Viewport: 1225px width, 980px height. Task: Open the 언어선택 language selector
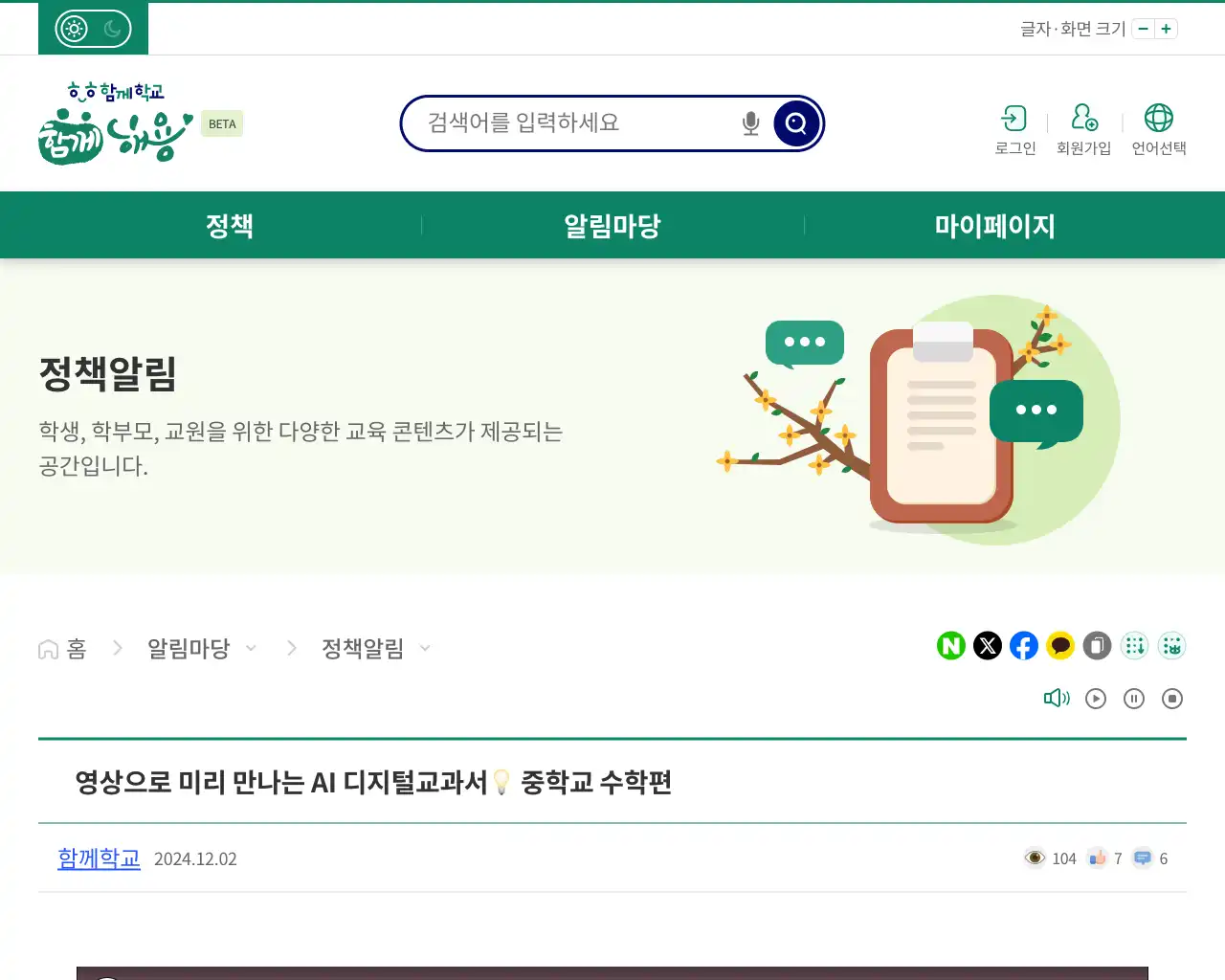pos(1159,127)
